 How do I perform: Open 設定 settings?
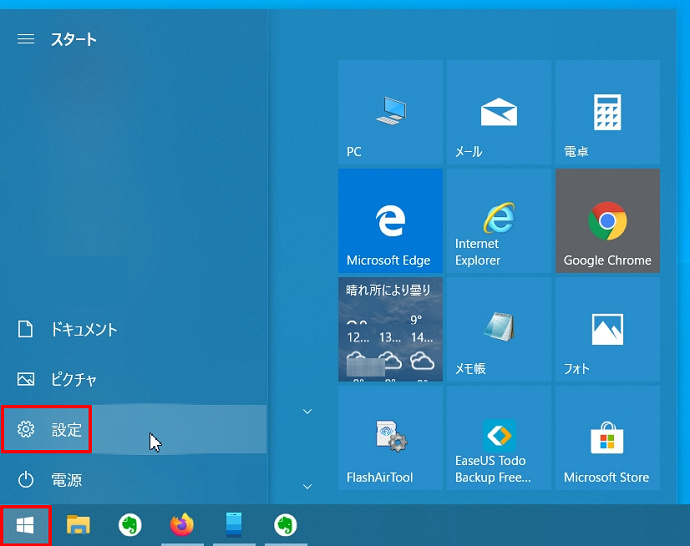pyautogui.click(x=133, y=429)
